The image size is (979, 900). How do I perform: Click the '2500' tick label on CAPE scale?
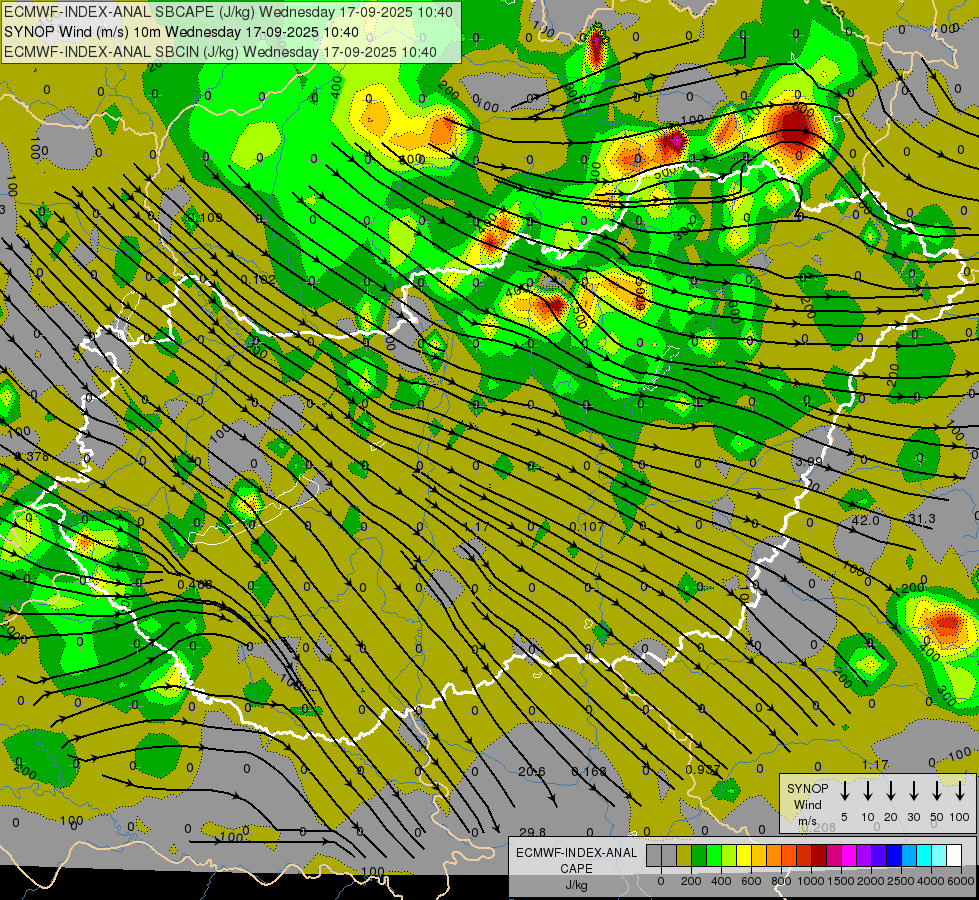tap(901, 881)
